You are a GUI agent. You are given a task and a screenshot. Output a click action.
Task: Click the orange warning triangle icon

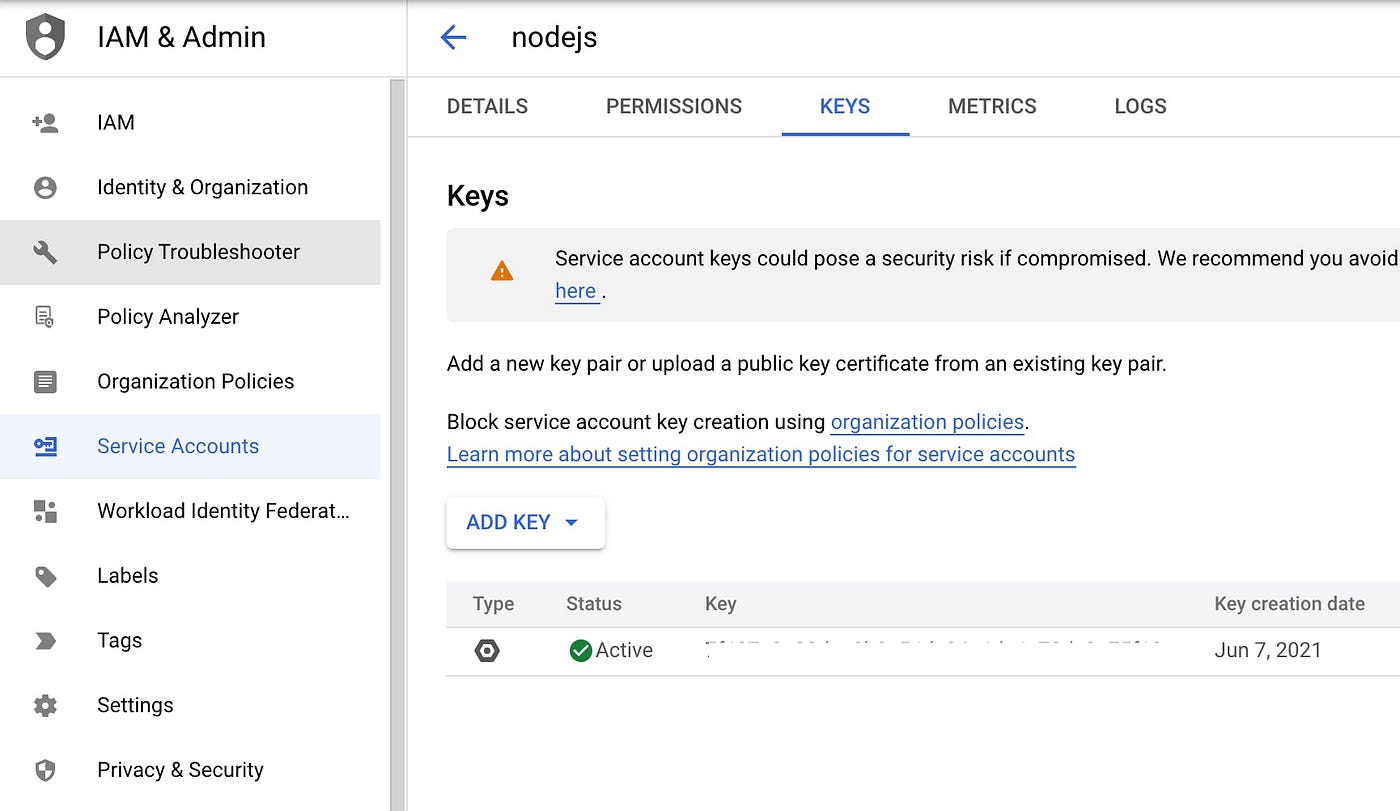tap(502, 271)
